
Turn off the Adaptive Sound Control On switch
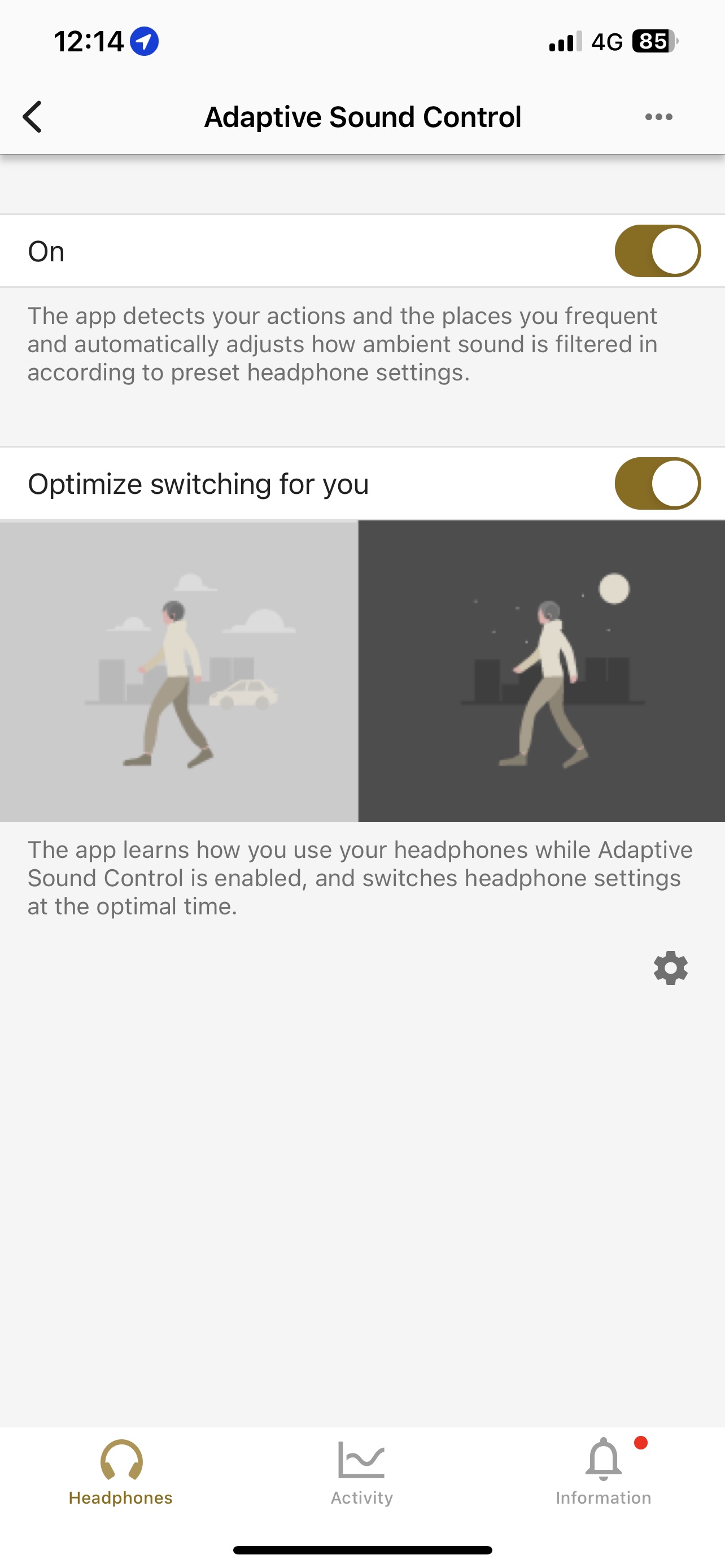657,251
